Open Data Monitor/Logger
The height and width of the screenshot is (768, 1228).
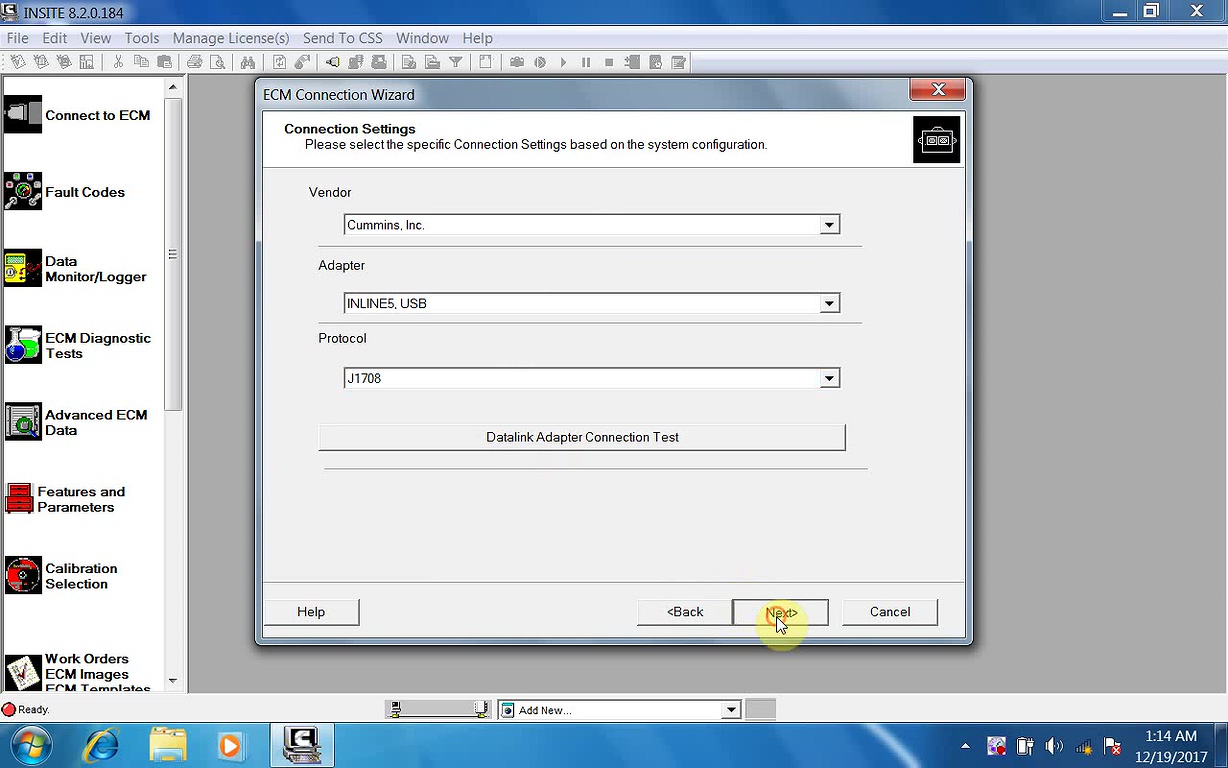coord(76,269)
